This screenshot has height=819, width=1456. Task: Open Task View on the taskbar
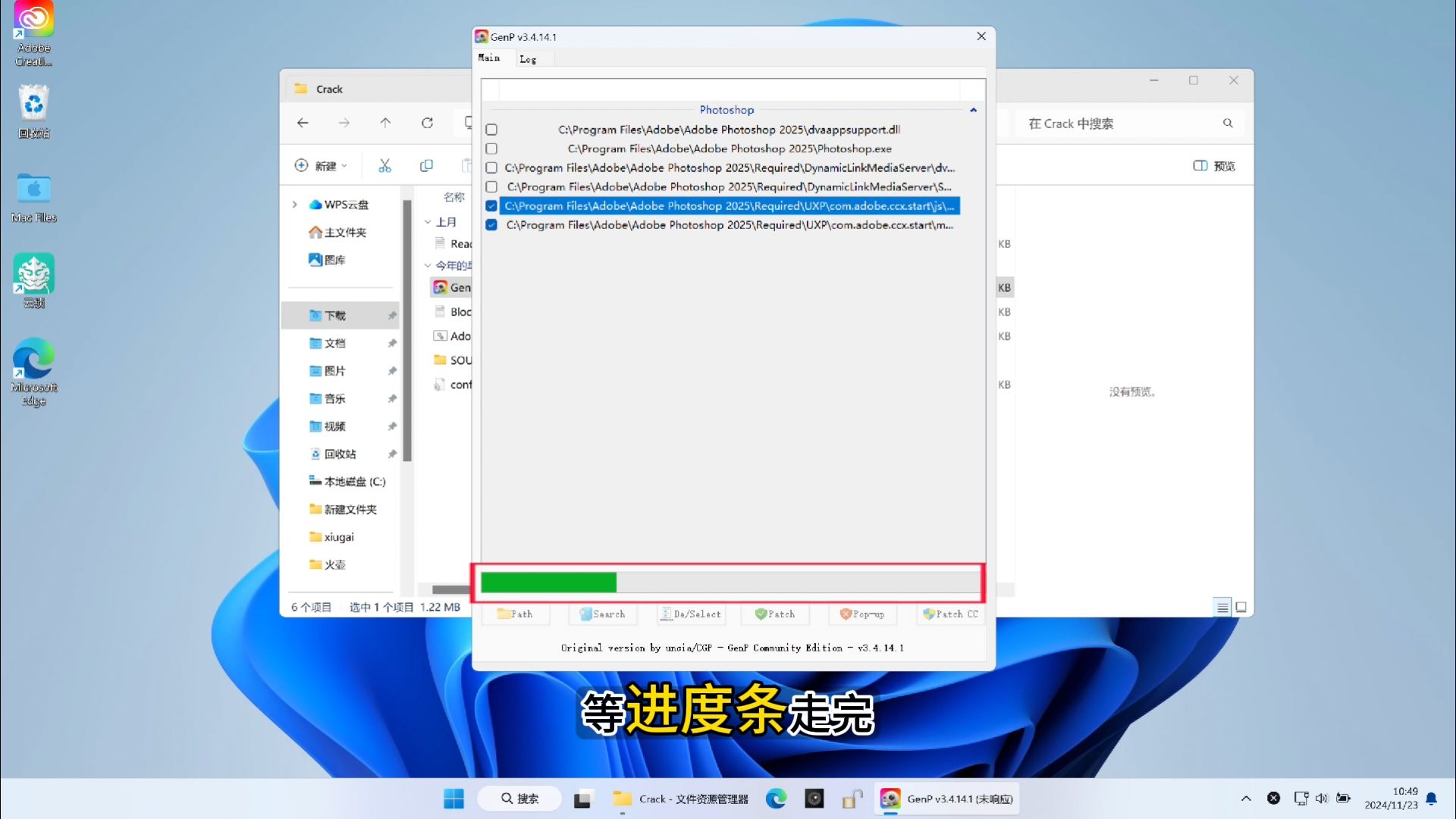pos(582,799)
